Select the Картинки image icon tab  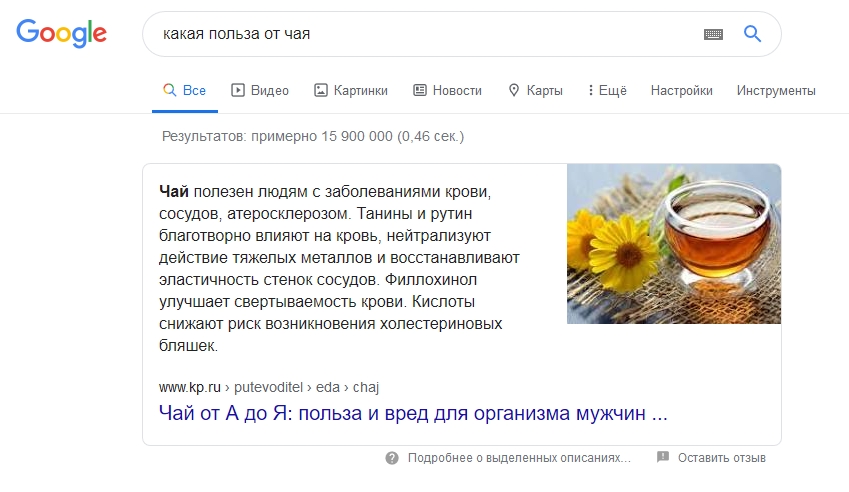coord(321,90)
